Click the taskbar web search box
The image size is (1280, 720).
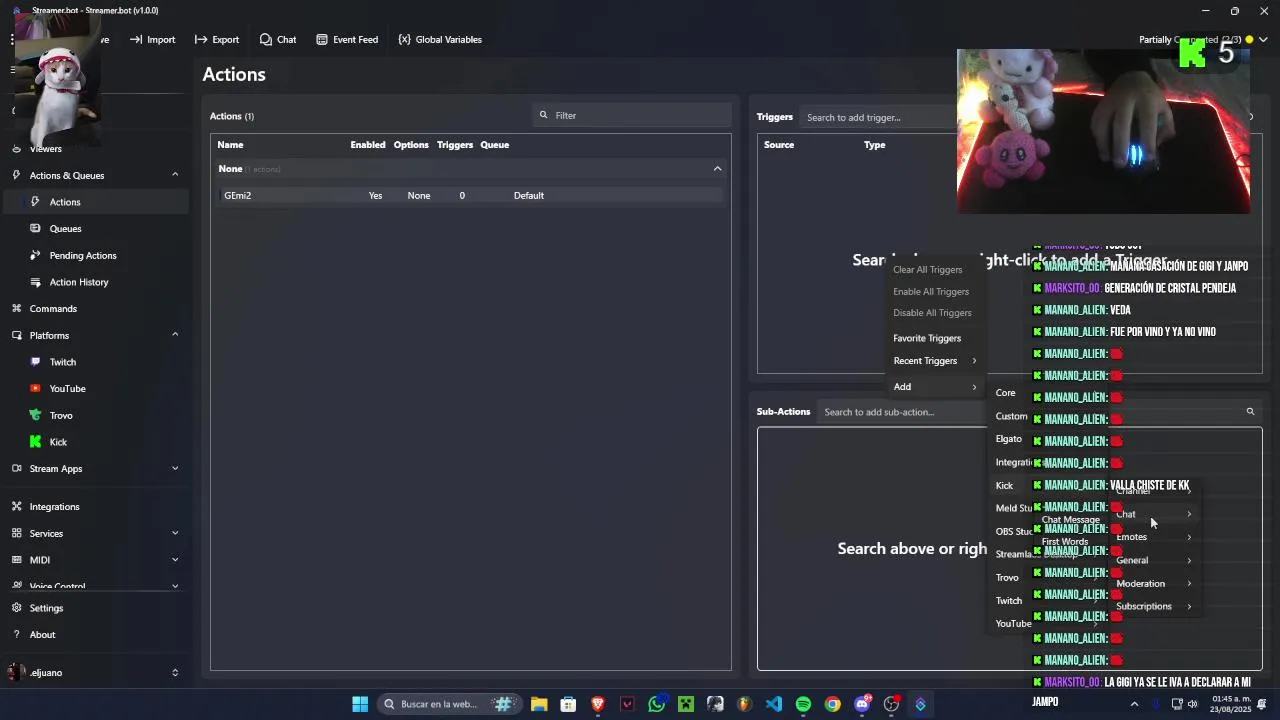[x=448, y=704]
